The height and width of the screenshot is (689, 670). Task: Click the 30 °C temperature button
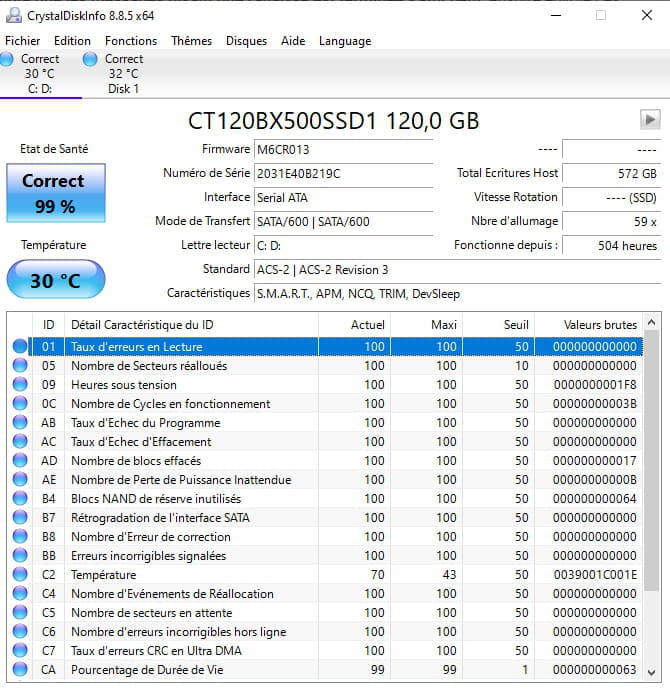56,279
